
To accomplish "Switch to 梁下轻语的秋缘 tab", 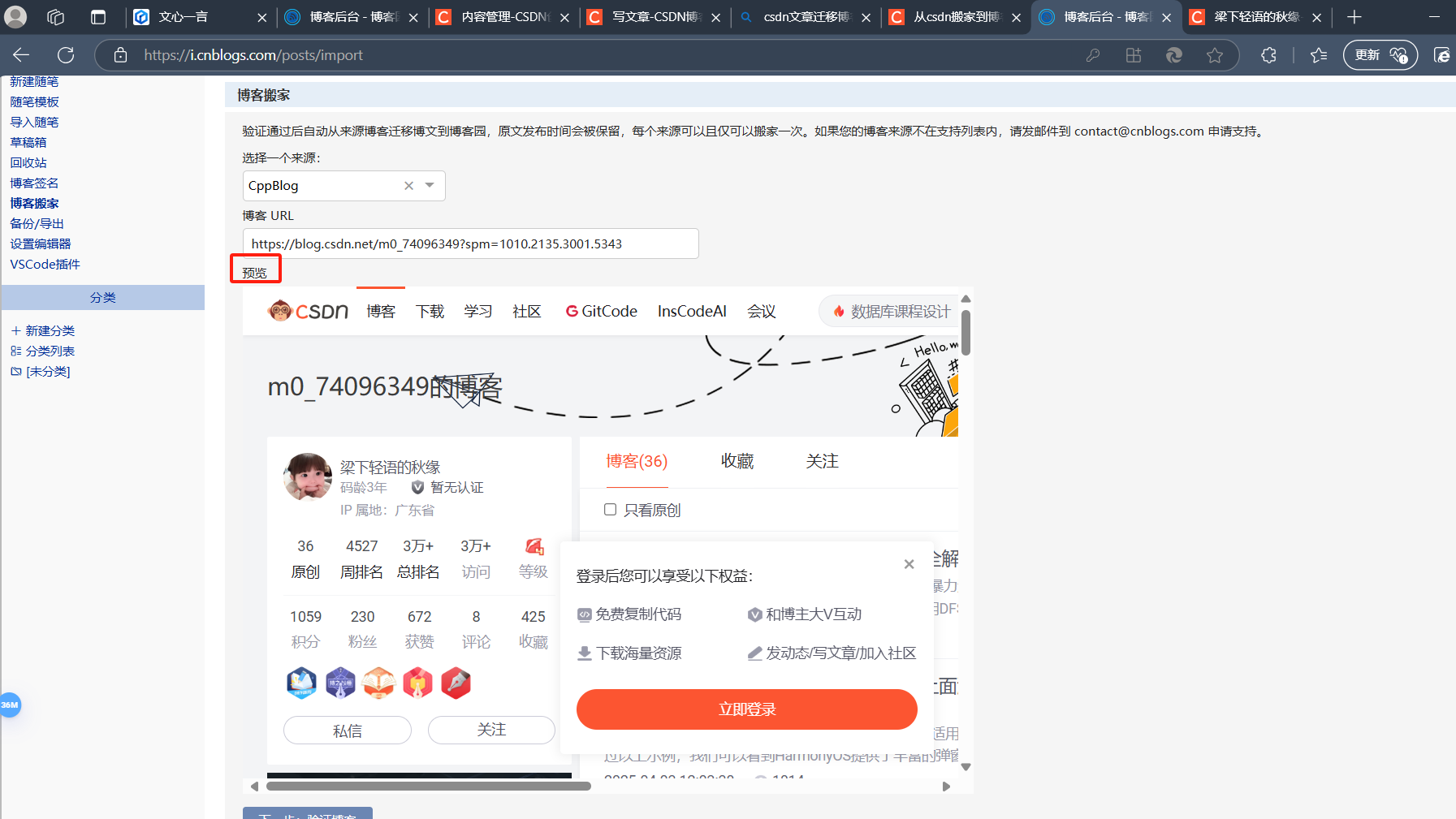I will tap(1256, 17).
